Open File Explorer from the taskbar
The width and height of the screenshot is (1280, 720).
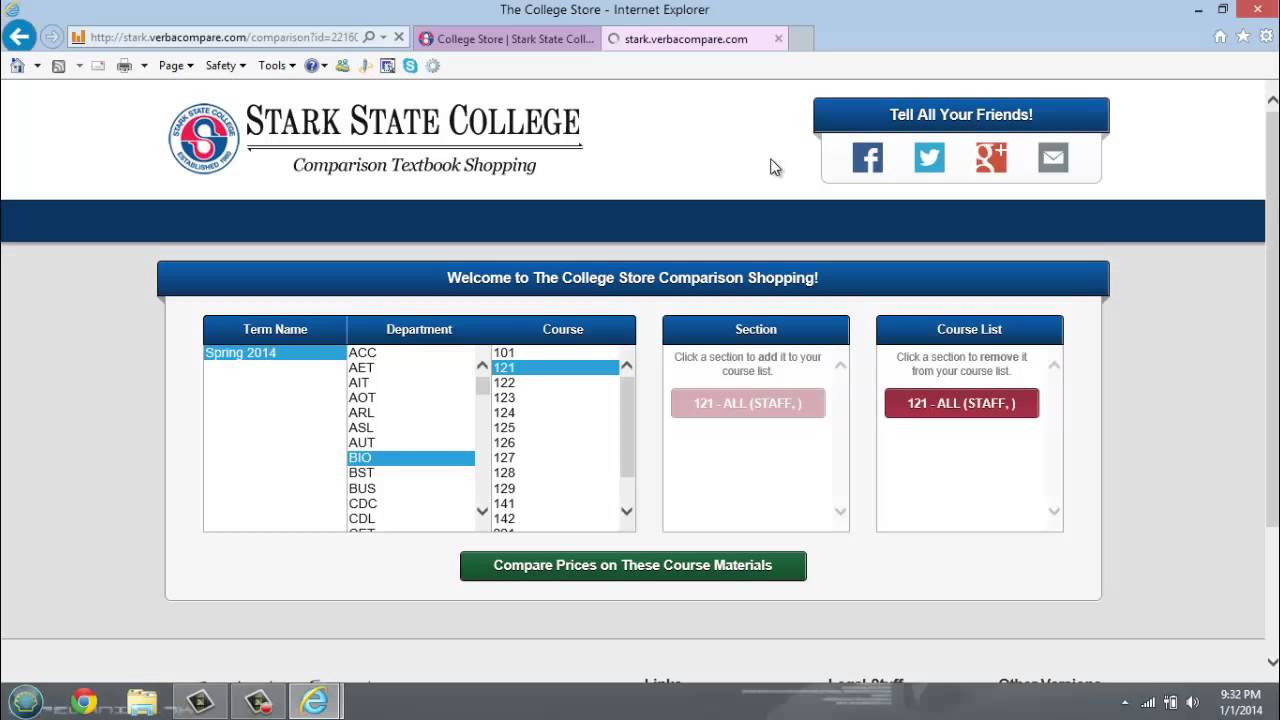pos(142,702)
